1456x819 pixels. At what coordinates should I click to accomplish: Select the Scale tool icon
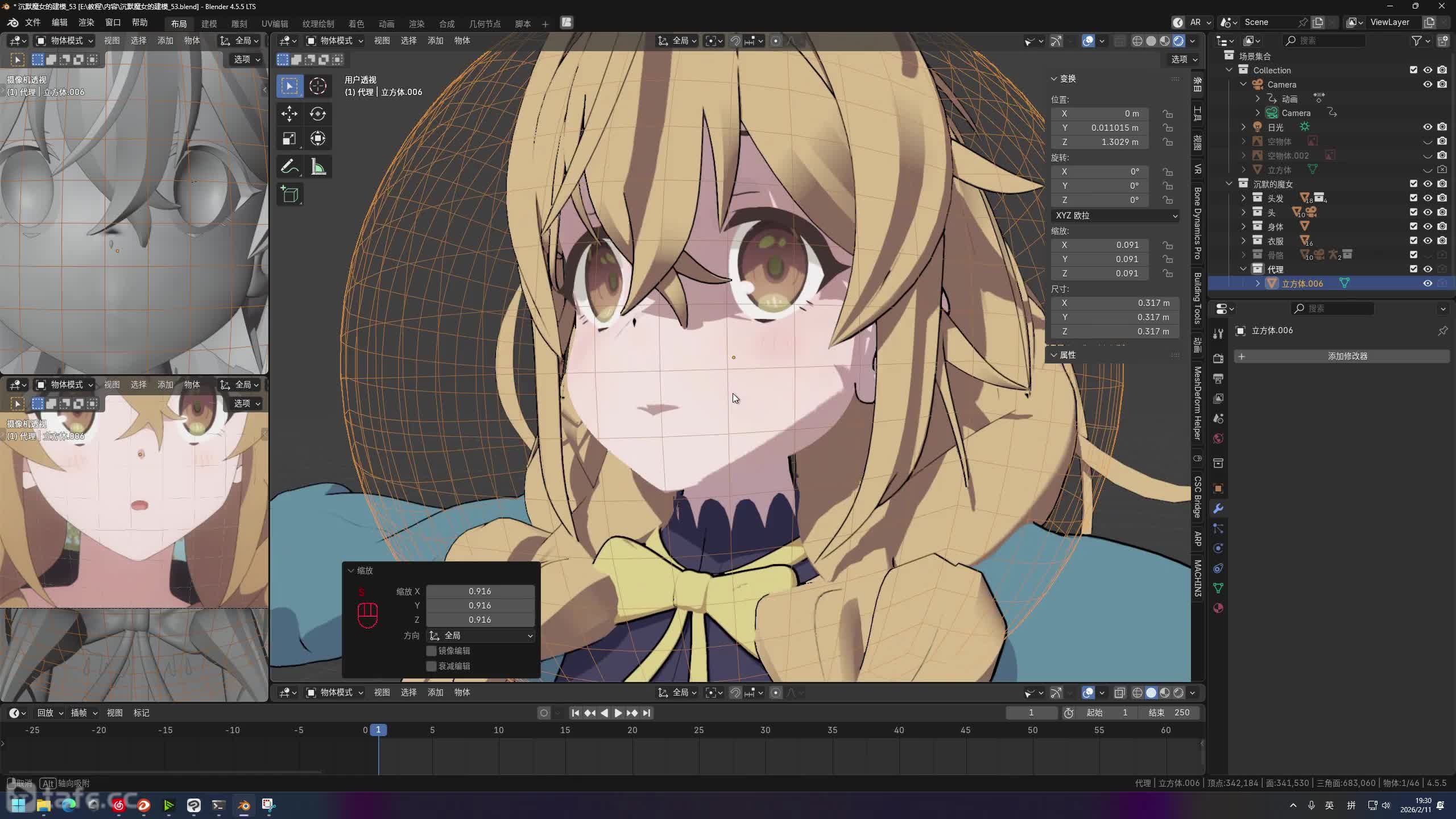(x=289, y=139)
